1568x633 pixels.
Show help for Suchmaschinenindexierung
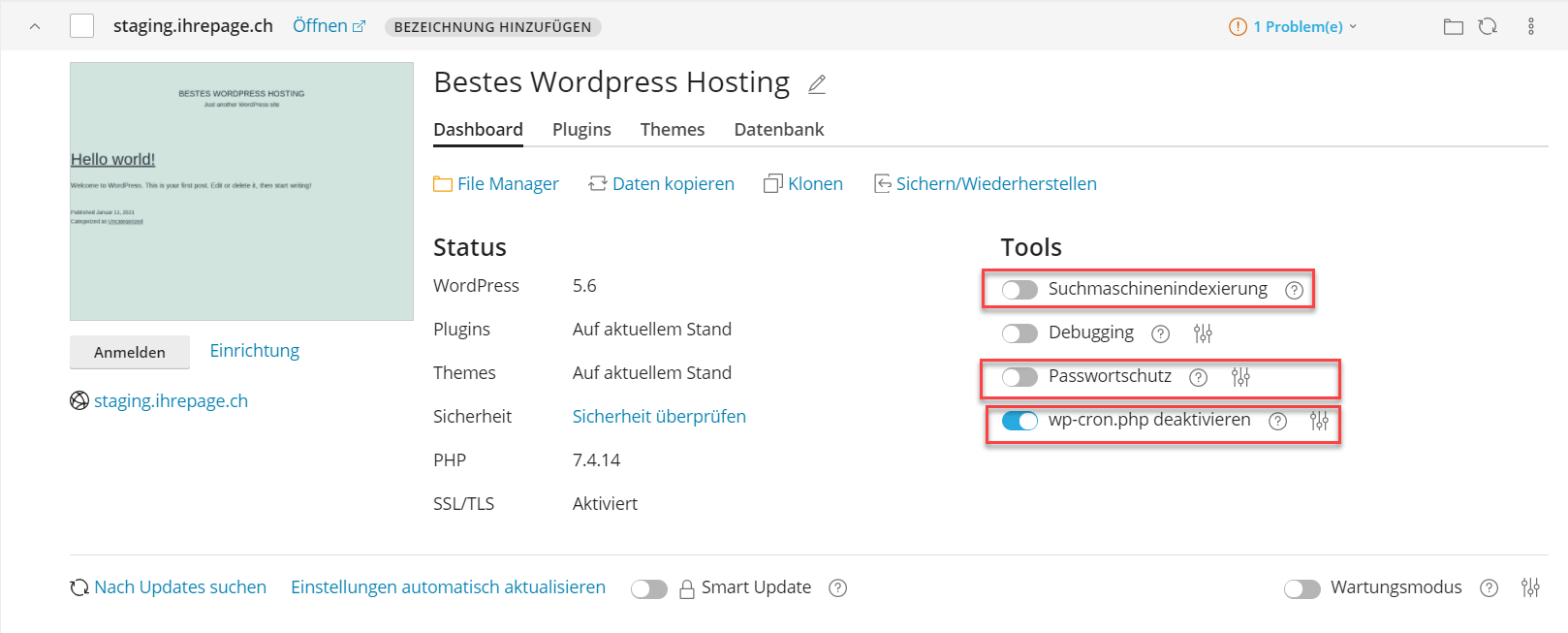pos(1294,290)
